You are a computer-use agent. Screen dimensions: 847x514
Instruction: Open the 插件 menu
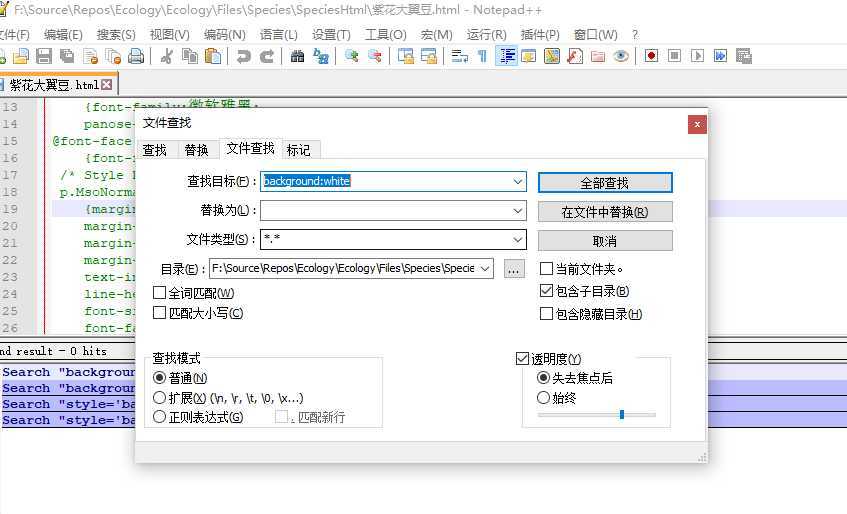pos(540,35)
